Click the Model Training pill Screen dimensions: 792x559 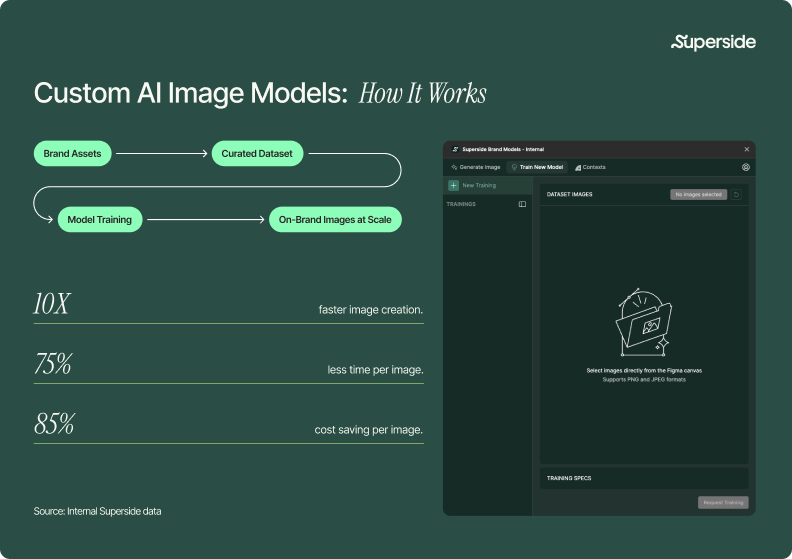point(100,220)
